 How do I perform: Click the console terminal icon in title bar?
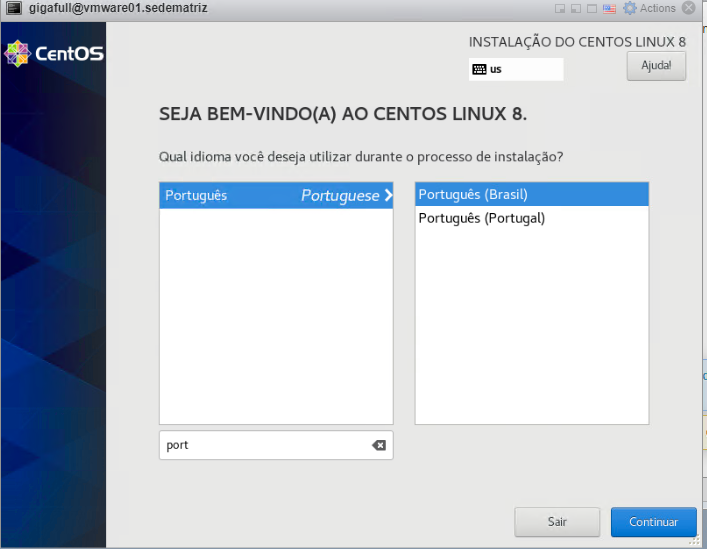pyautogui.click(x=14, y=8)
